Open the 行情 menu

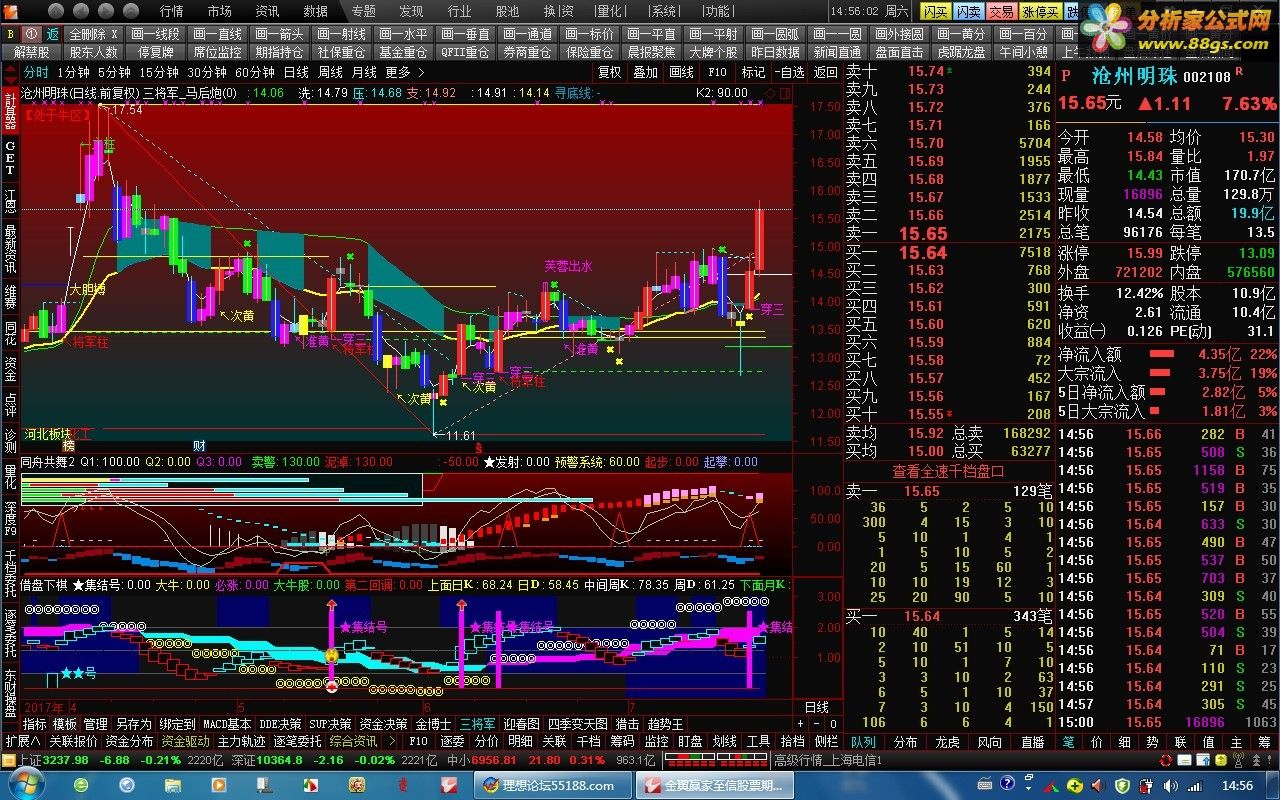(x=172, y=11)
